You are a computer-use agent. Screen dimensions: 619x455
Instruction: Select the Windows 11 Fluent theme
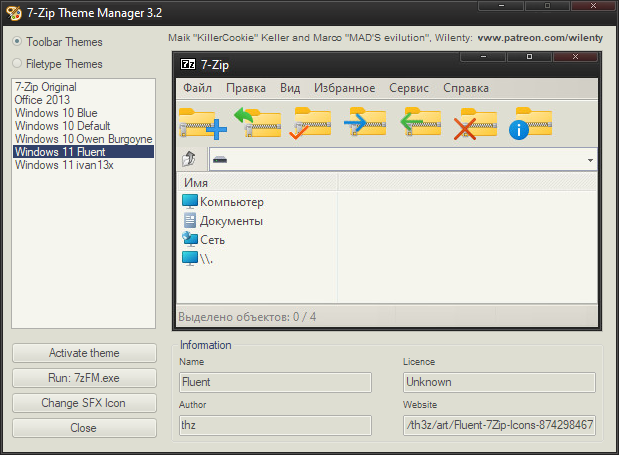click(83, 152)
